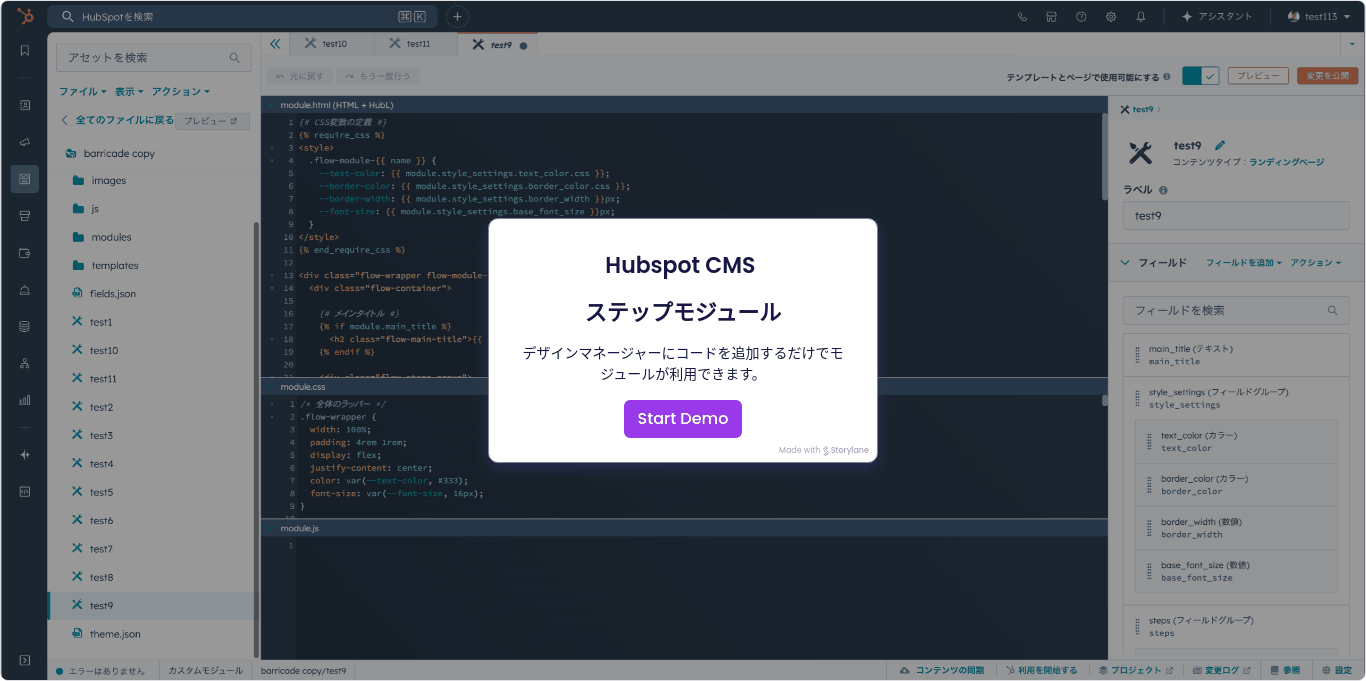Click the drag handle of main_title field

coord(1137,355)
